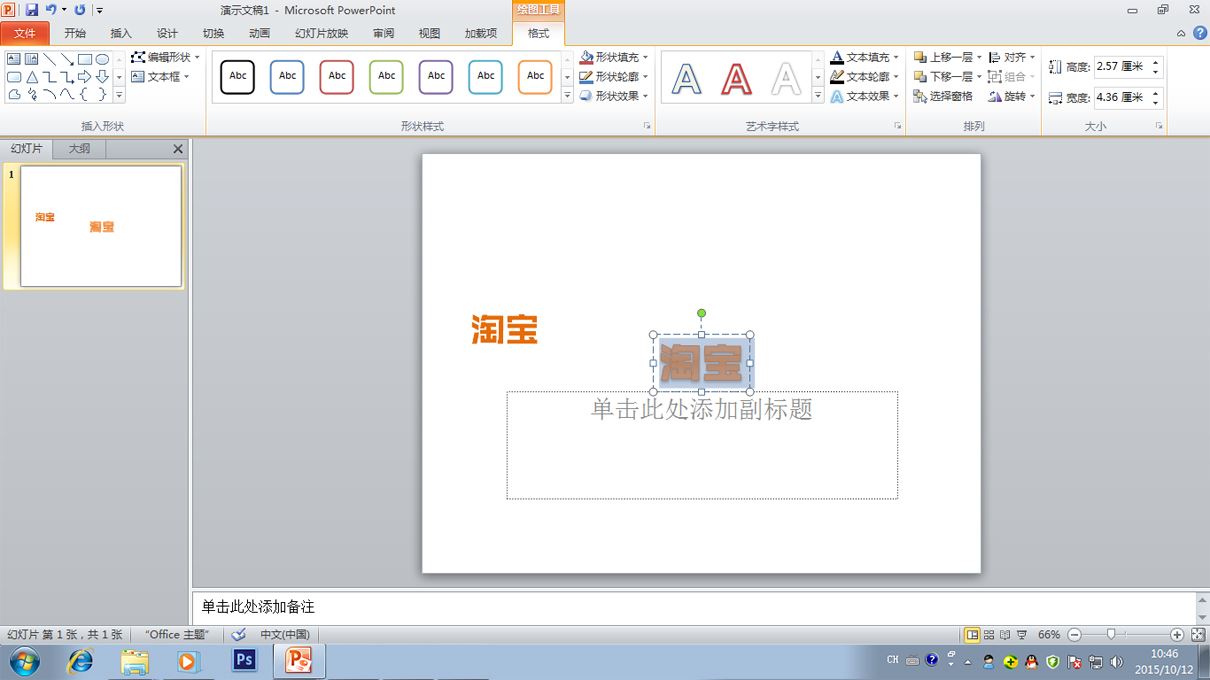The height and width of the screenshot is (680, 1210).
Task: Start slide show from status bar
Action: 1022,635
